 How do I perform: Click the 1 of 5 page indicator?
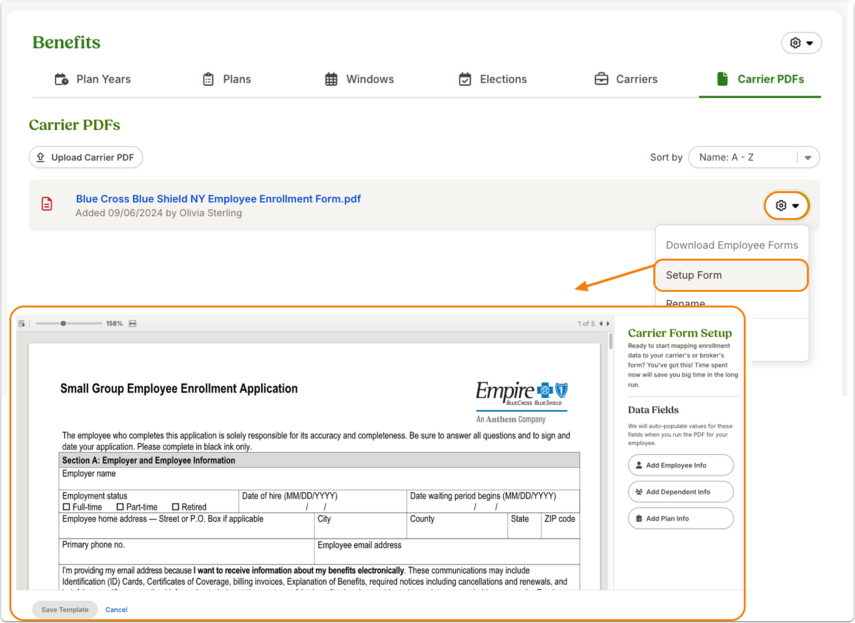pos(586,323)
